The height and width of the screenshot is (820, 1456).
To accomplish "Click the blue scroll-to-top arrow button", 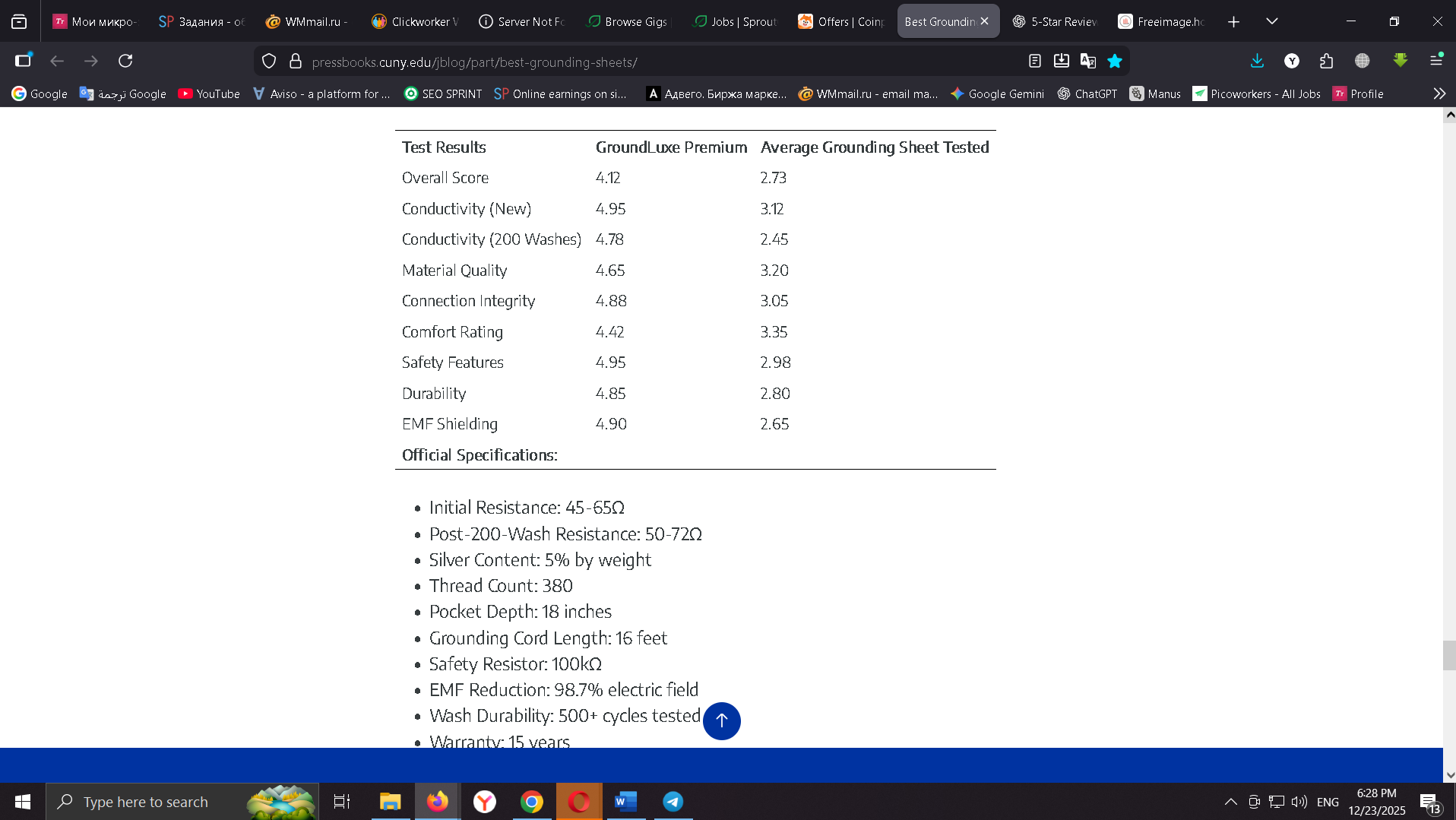I will click(x=722, y=720).
